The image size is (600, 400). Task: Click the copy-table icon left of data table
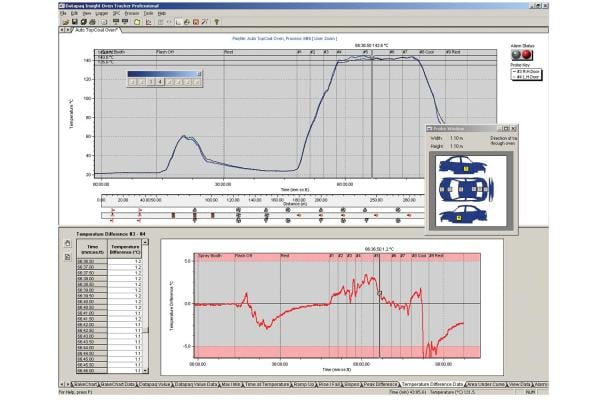click(x=68, y=256)
